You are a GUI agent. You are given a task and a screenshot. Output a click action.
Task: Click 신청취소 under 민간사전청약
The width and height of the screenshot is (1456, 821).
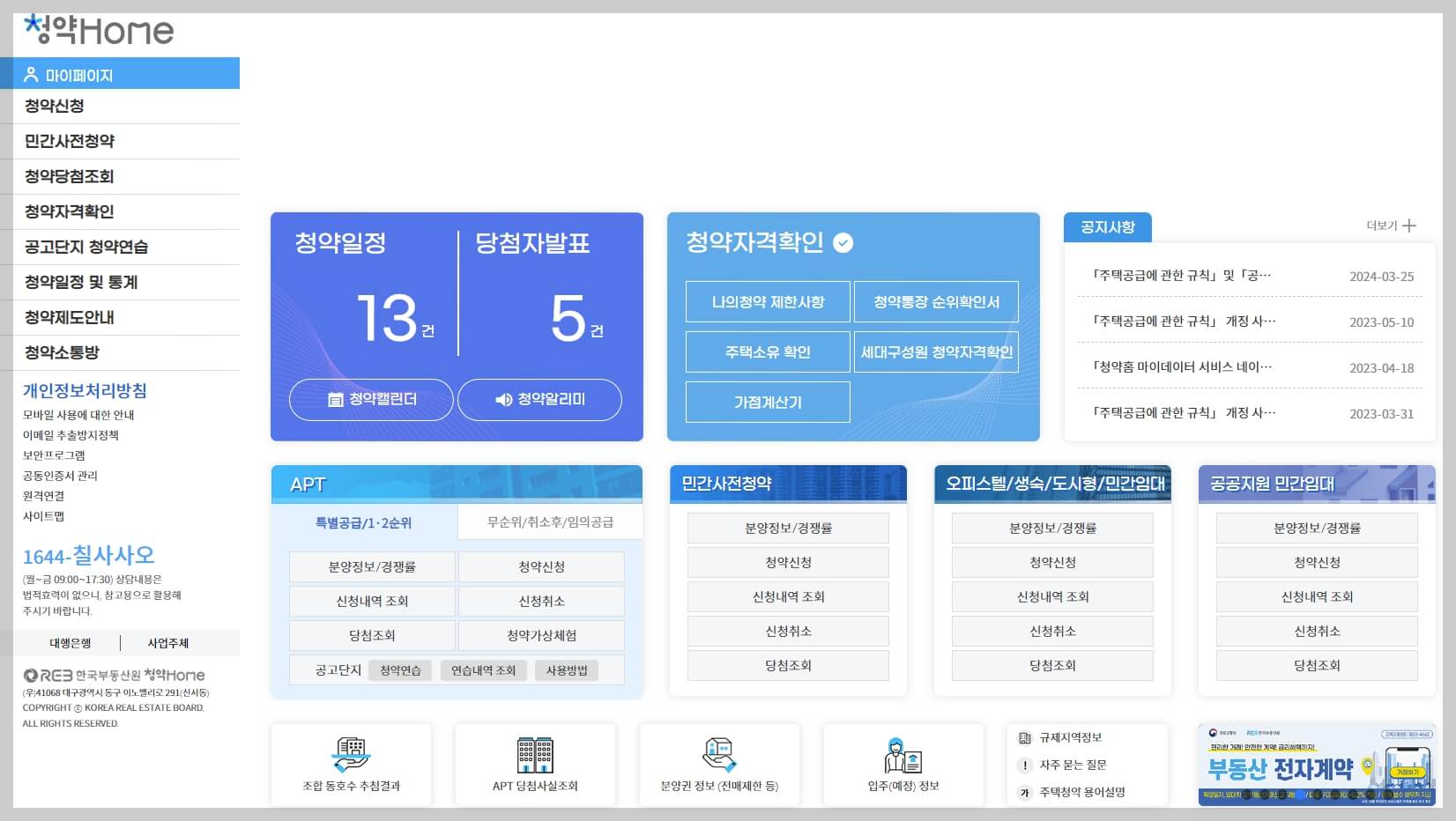(788, 632)
